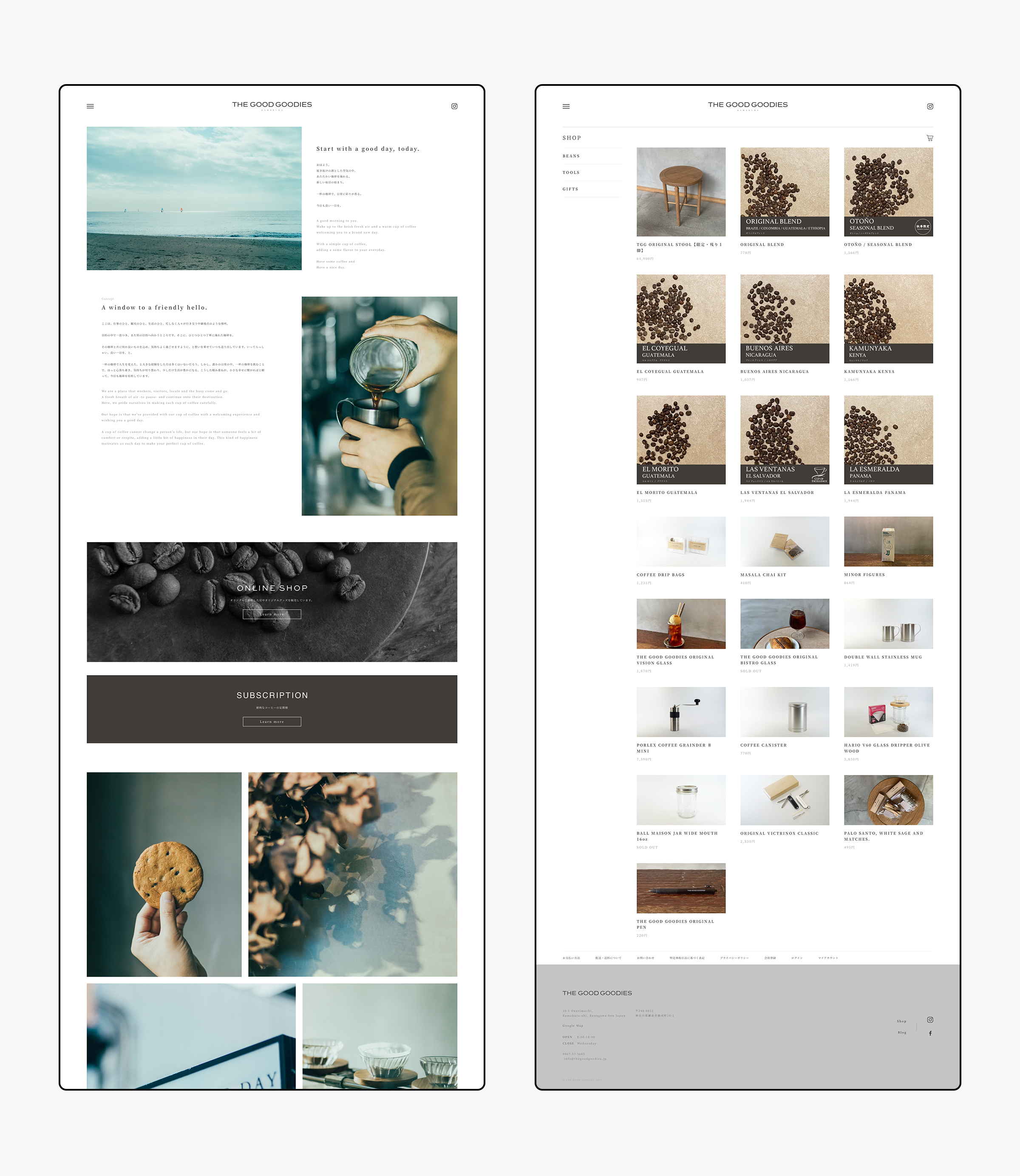
Task: Click THE GOOD GOODIES logo on shop page
Action: coord(747,105)
